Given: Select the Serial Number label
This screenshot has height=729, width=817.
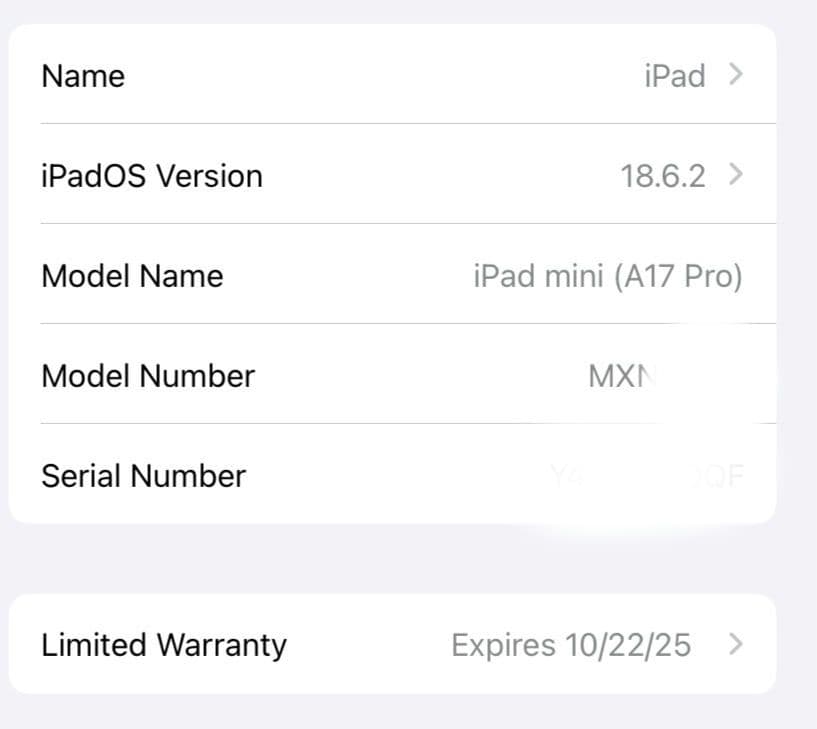Looking at the screenshot, I should tap(142, 475).
